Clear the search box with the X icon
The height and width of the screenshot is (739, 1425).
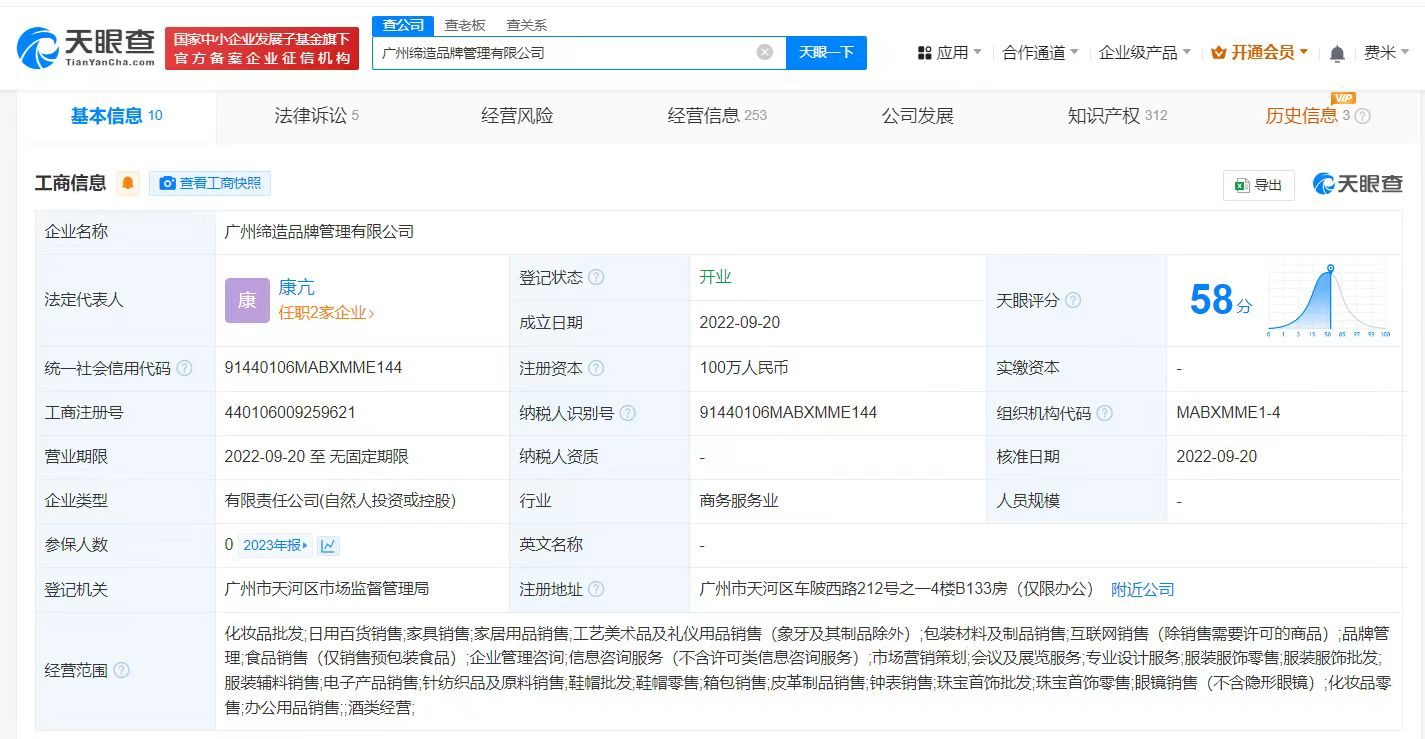tap(764, 51)
